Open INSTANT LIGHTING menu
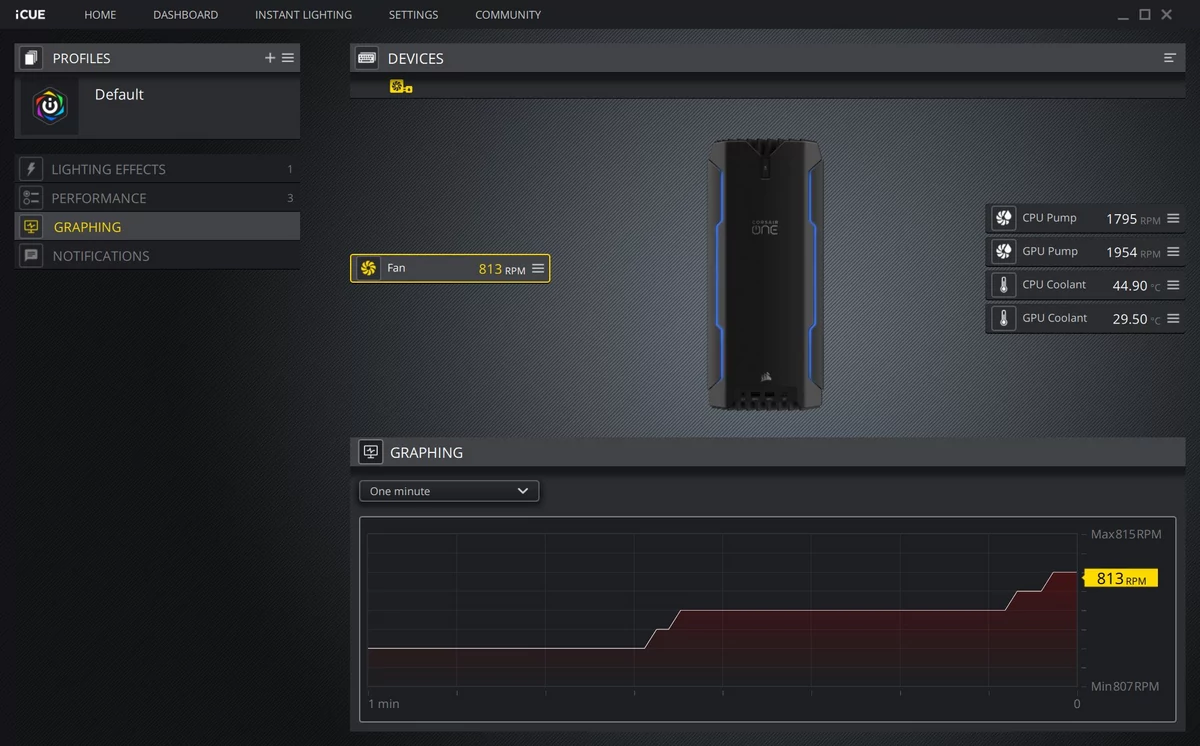 303,15
